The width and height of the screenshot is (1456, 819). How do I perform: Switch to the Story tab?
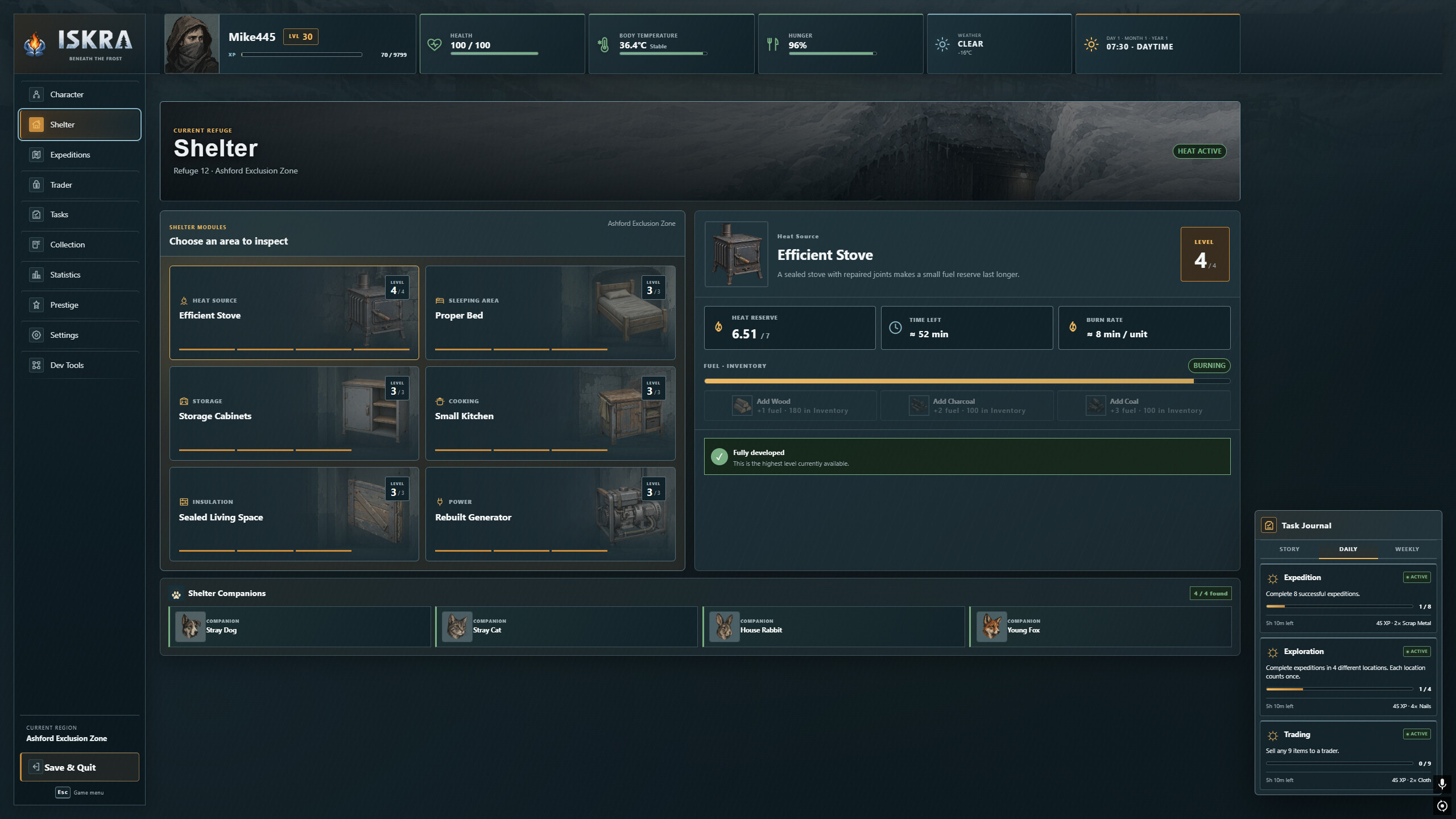1289,549
